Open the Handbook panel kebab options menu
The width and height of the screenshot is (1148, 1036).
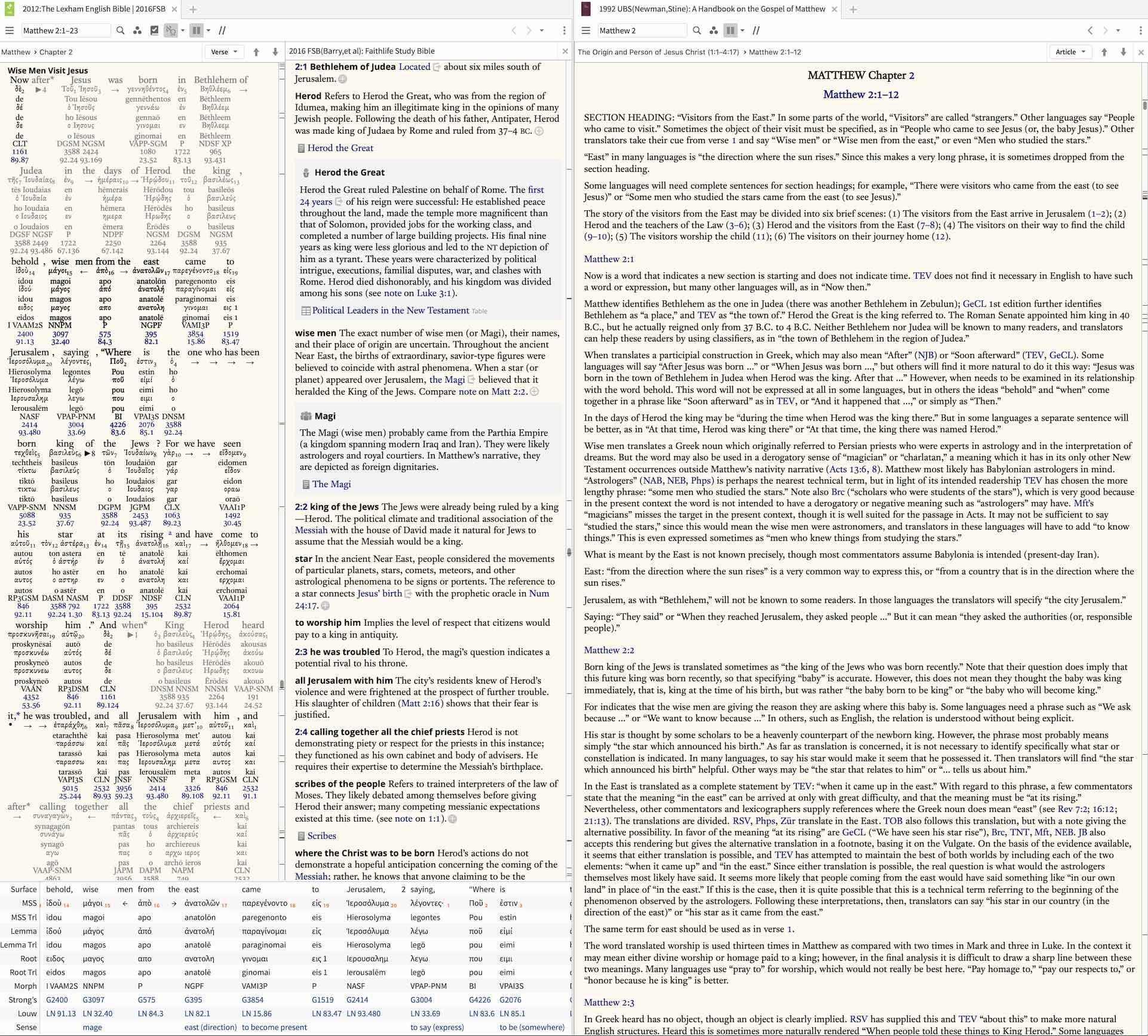pyautogui.click(x=1140, y=30)
